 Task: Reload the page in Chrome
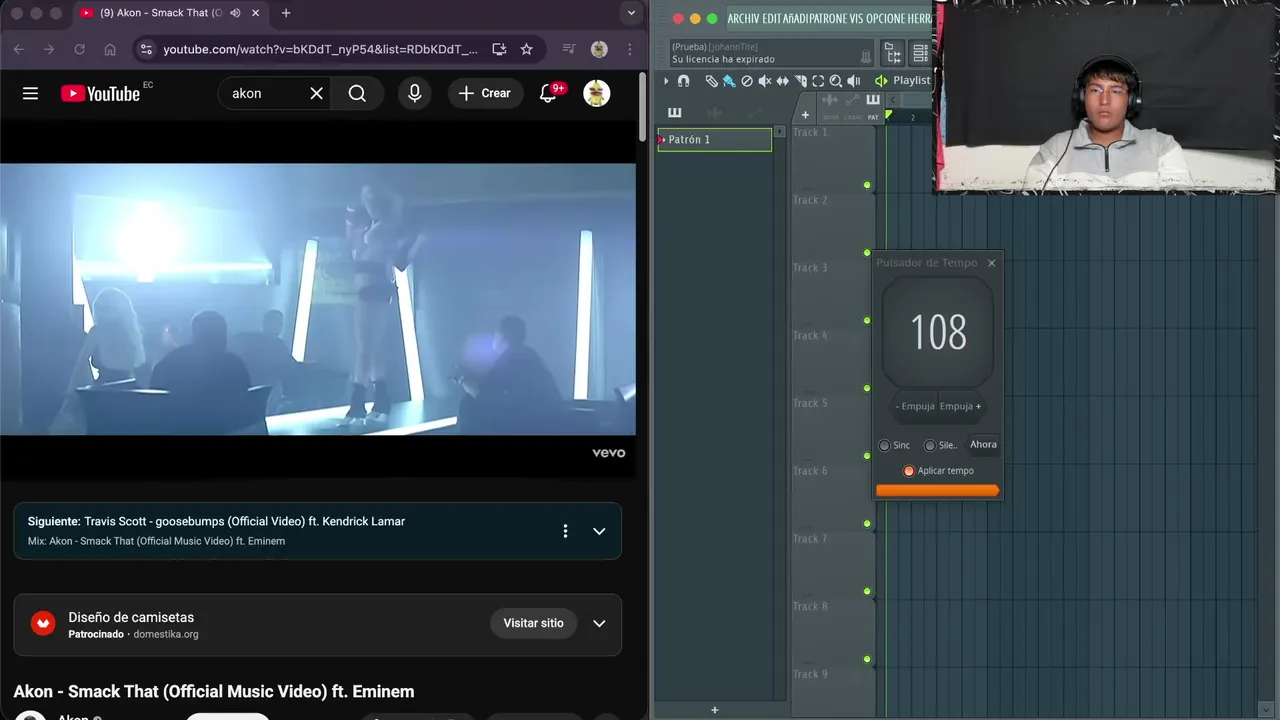pyautogui.click(x=79, y=49)
